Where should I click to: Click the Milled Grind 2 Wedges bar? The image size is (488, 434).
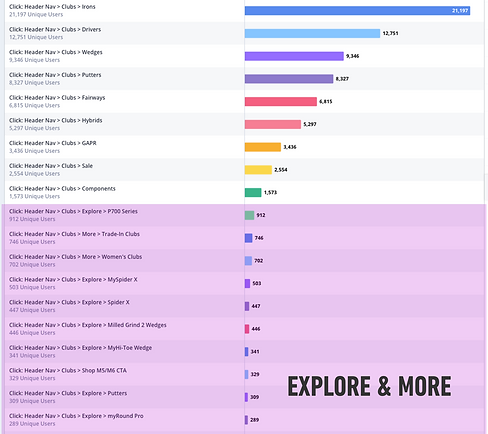click(247, 329)
